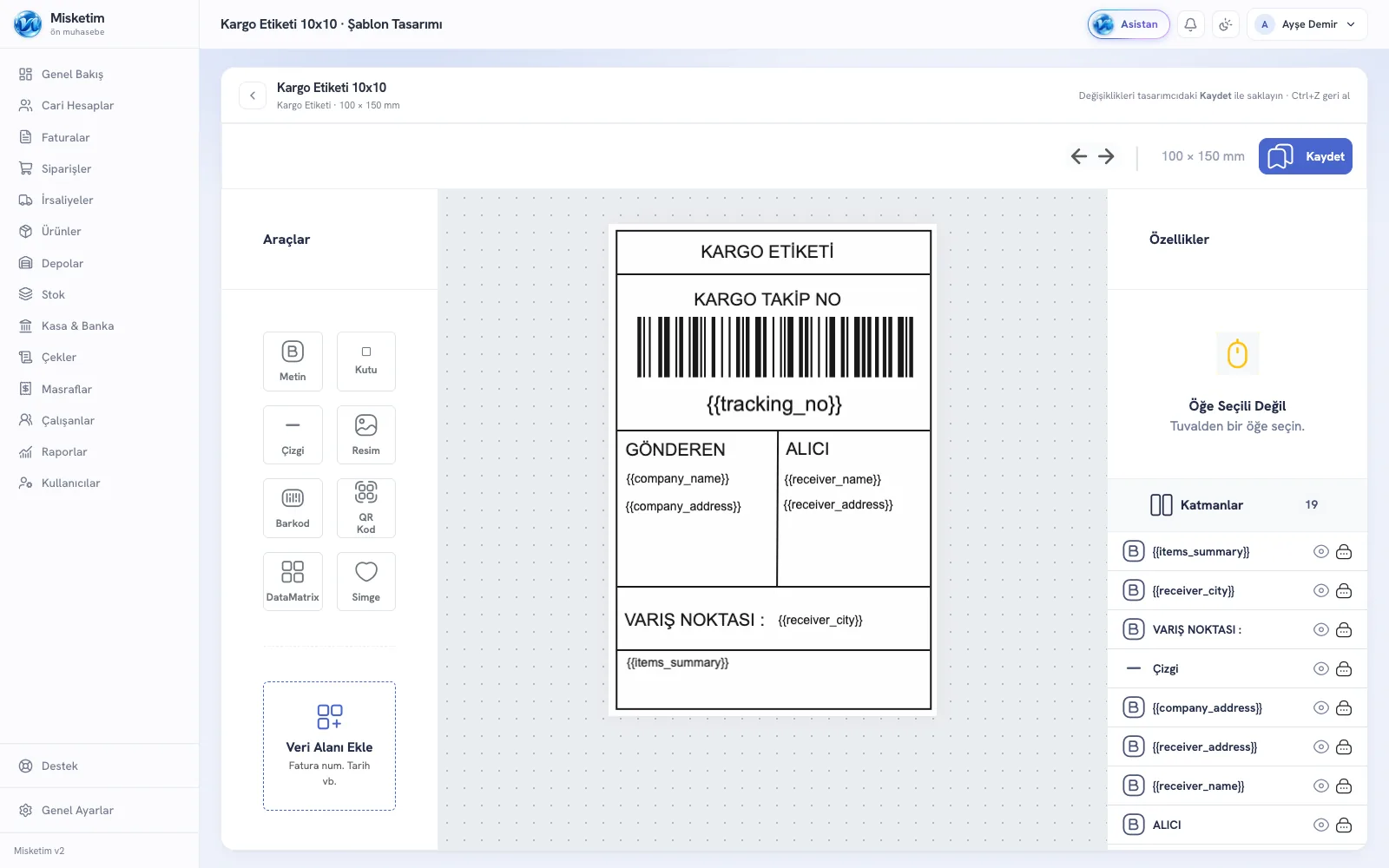
Task: Save the template with Kaydet
Action: point(1305,156)
